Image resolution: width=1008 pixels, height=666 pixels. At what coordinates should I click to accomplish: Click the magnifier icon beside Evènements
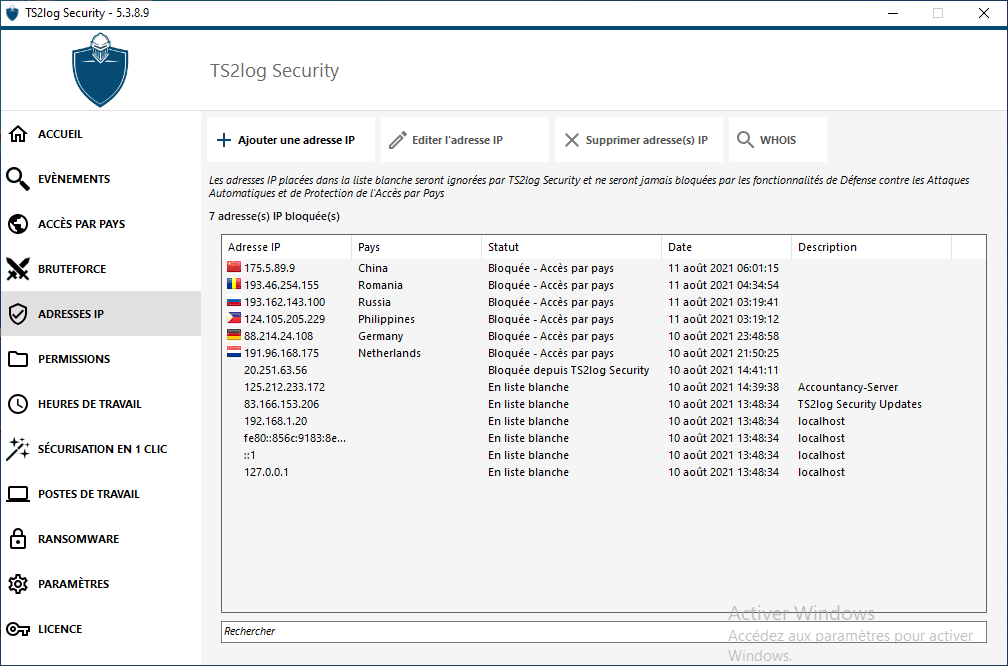click(x=18, y=179)
